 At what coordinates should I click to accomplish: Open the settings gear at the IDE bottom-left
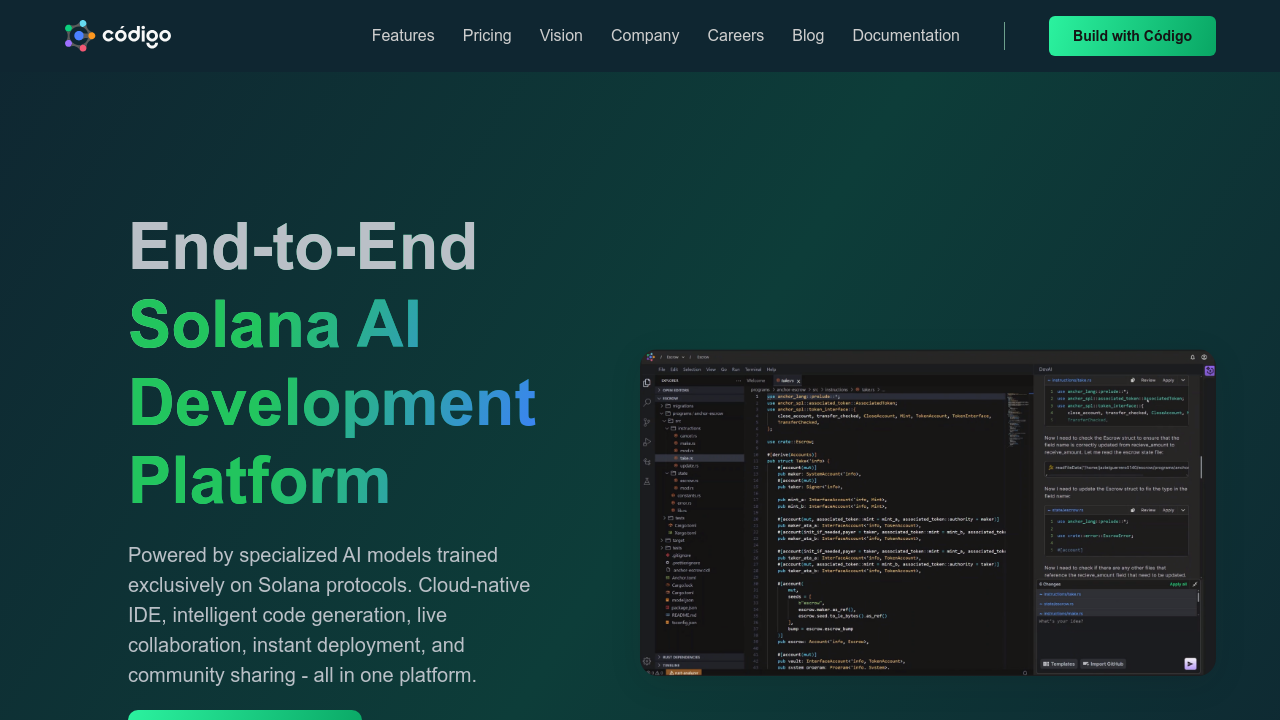click(x=647, y=661)
